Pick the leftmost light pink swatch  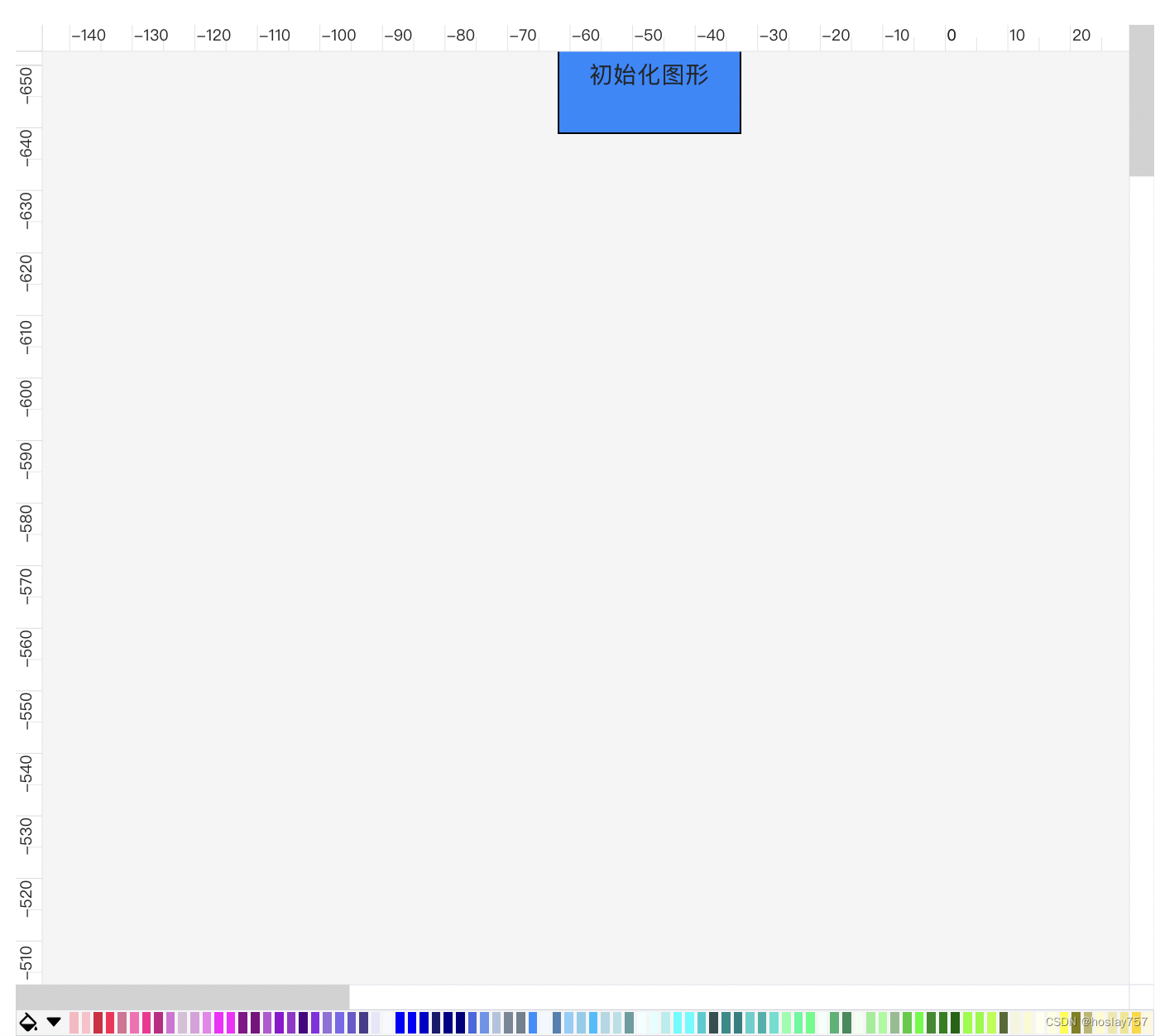coord(74,1023)
